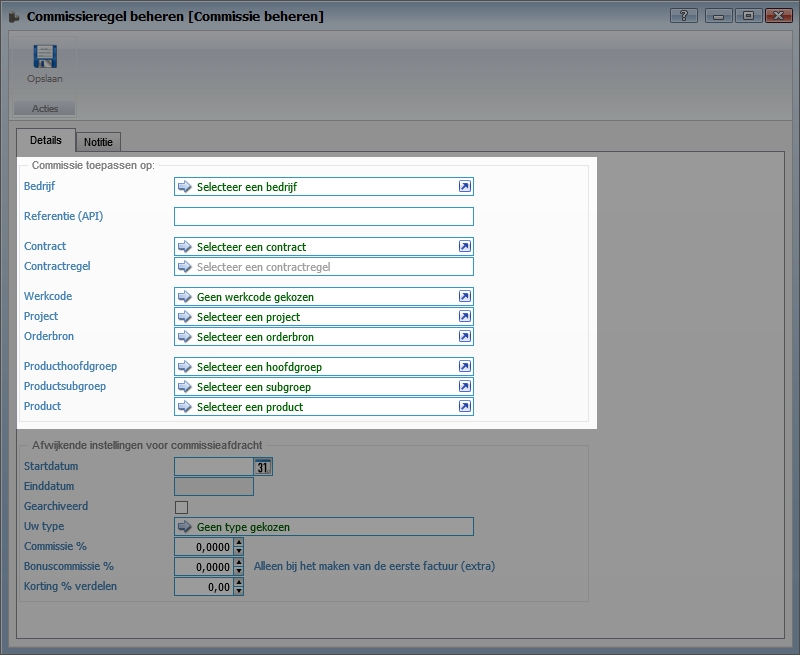
Task: Click the Einddatum input field
Action: point(214,487)
